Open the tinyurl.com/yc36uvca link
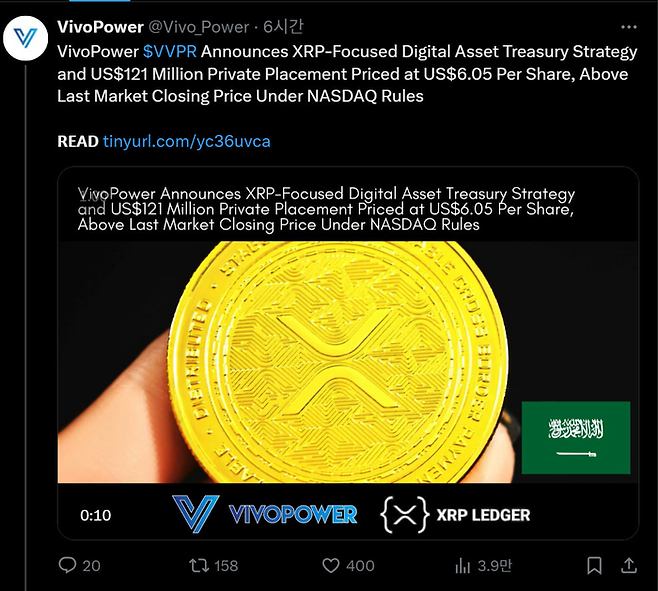 (186, 141)
